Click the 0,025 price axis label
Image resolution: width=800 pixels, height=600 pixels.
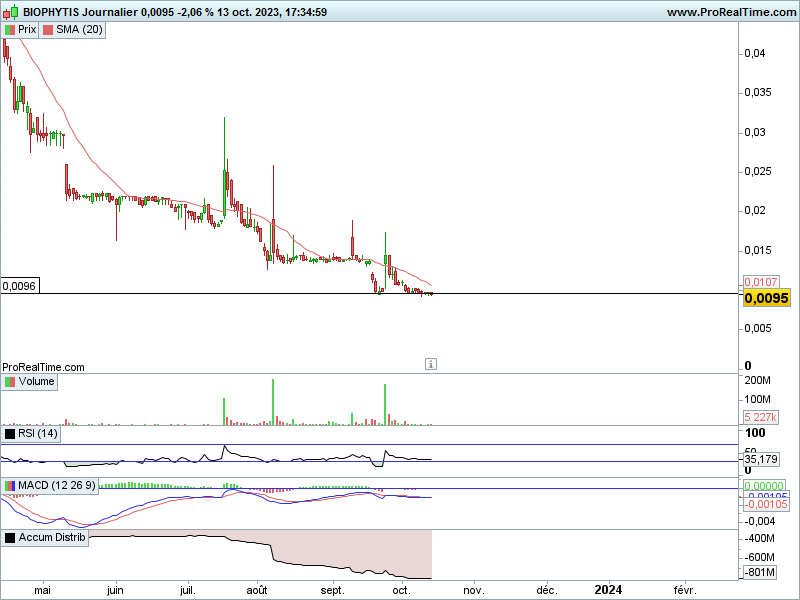click(758, 171)
